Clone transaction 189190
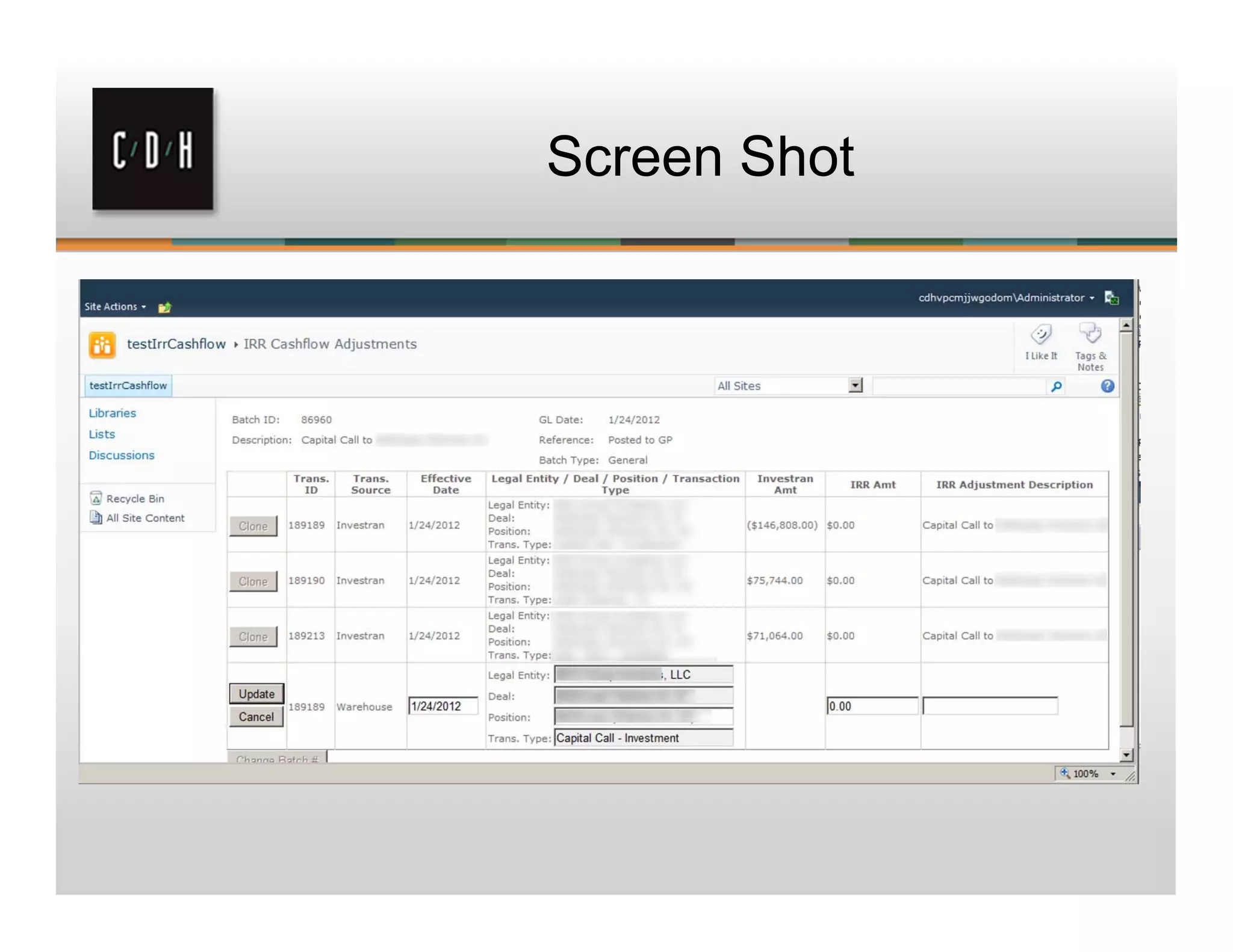 click(x=253, y=581)
